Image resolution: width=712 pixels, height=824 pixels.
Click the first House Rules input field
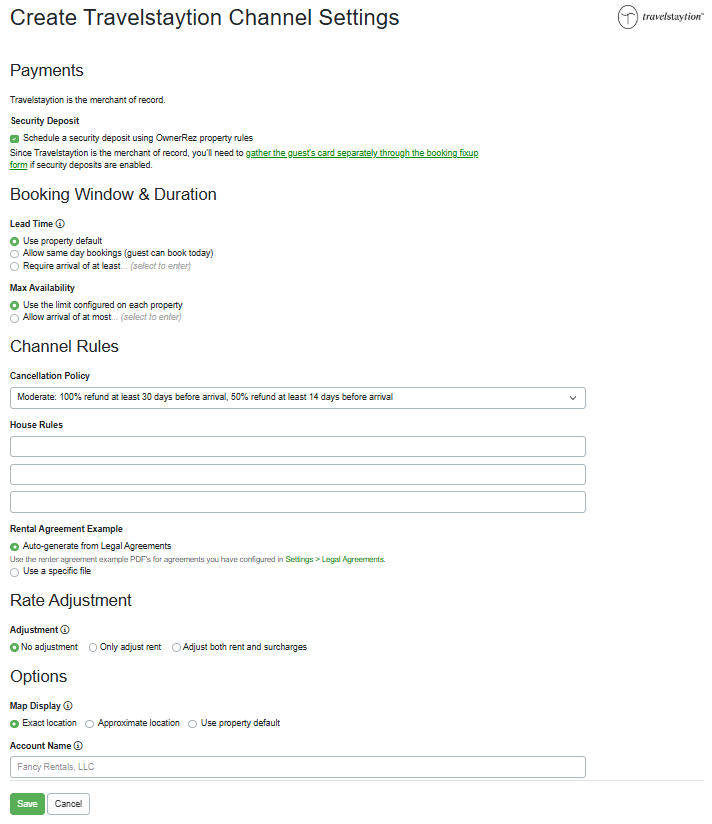(x=297, y=446)
